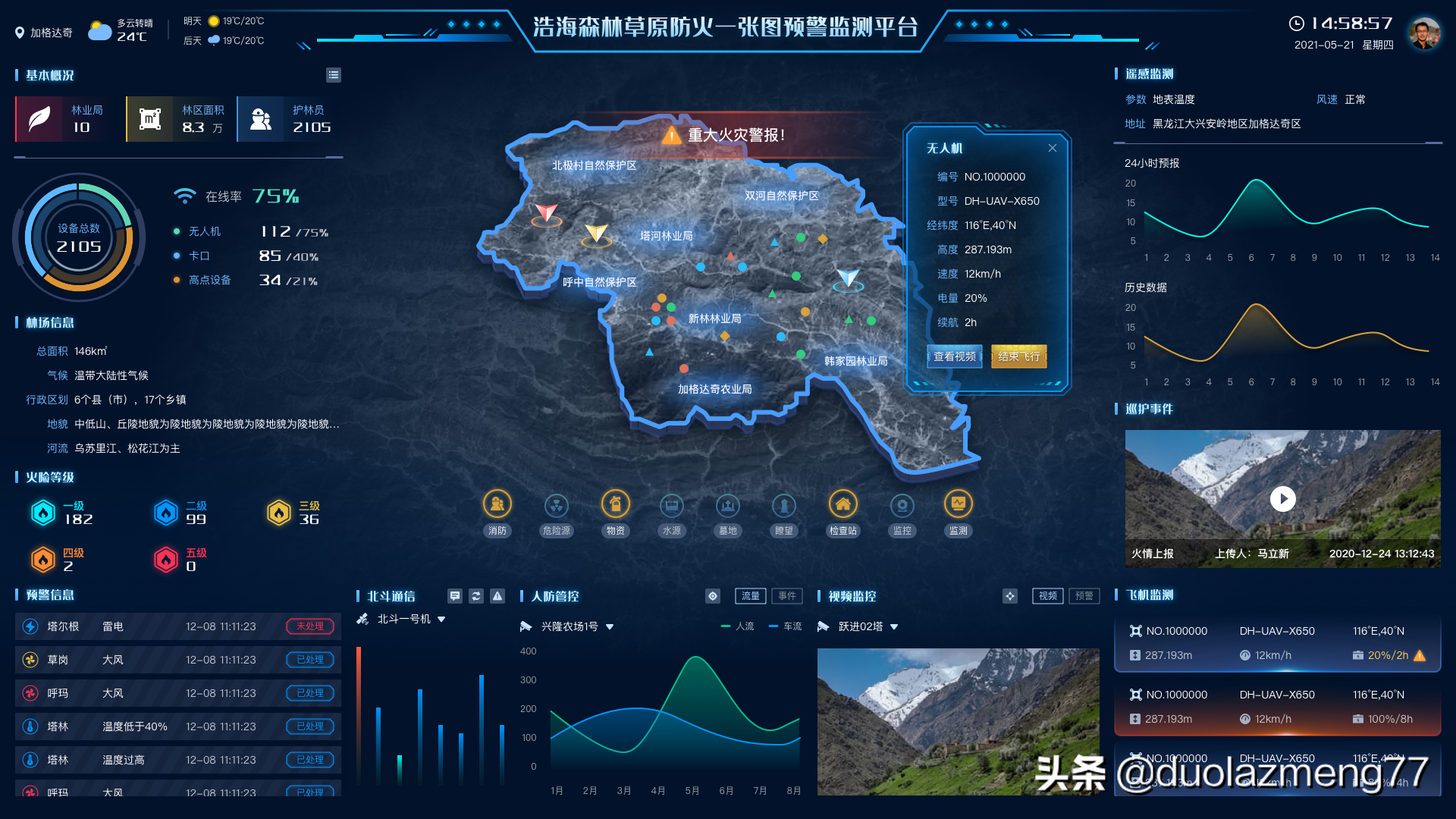Image resolution: width=1456 pixels, height=819 pixels.
Task: Switch to the 事件 tab in 人防管控
Action: 787,596
